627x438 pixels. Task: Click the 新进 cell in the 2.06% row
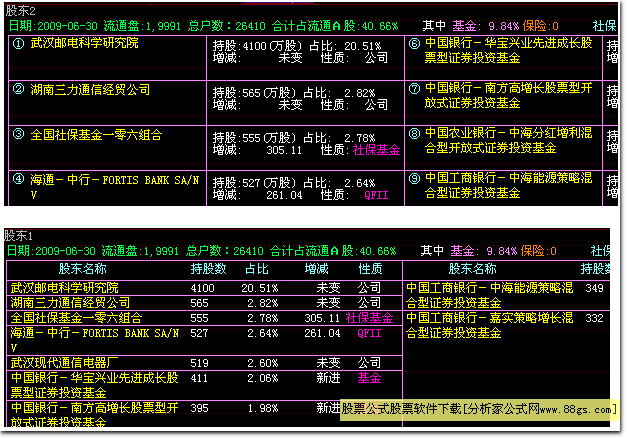[328, 378]
